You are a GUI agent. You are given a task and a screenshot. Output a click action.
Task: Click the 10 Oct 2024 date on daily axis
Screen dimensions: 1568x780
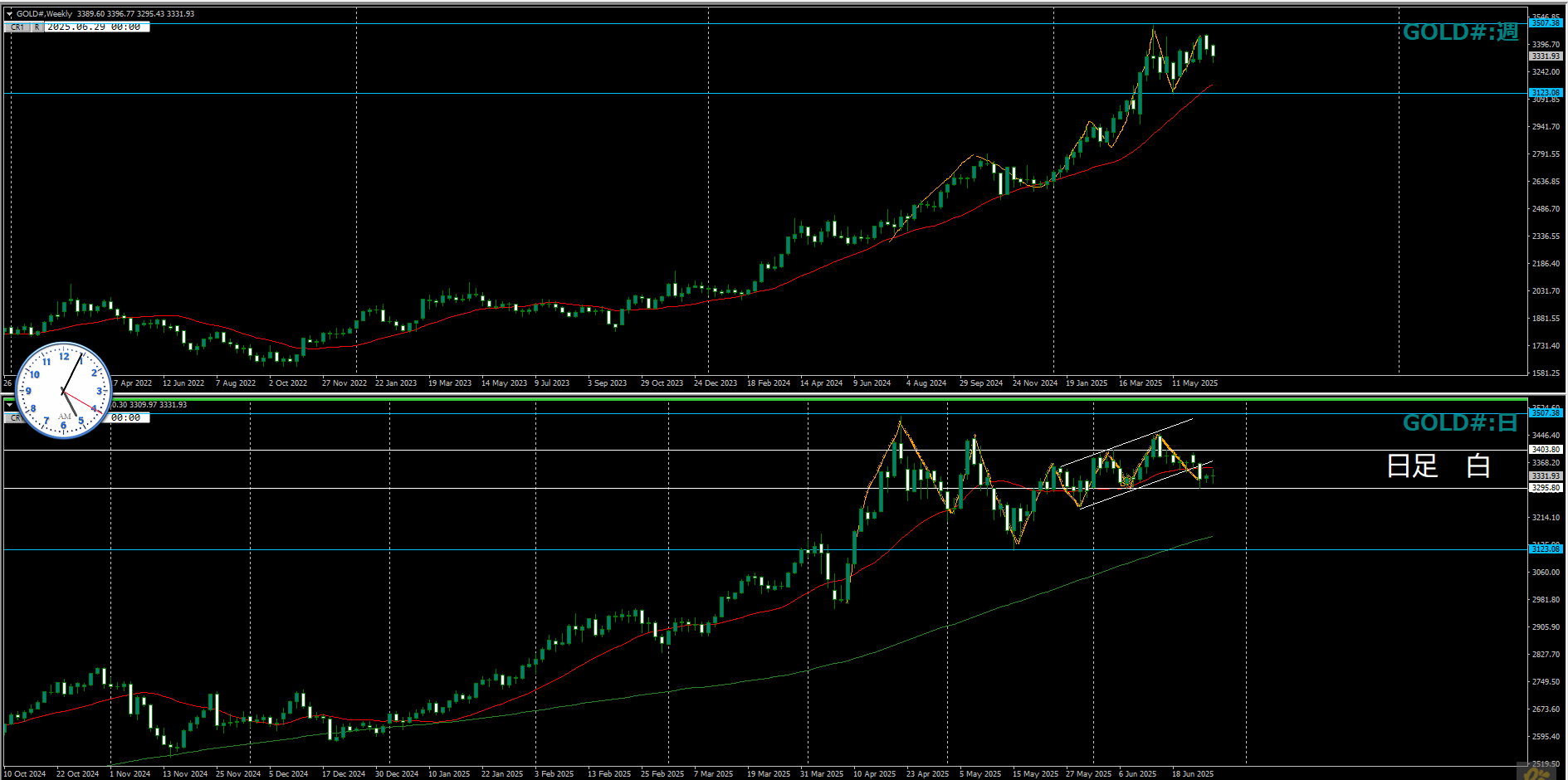[24, 774]
